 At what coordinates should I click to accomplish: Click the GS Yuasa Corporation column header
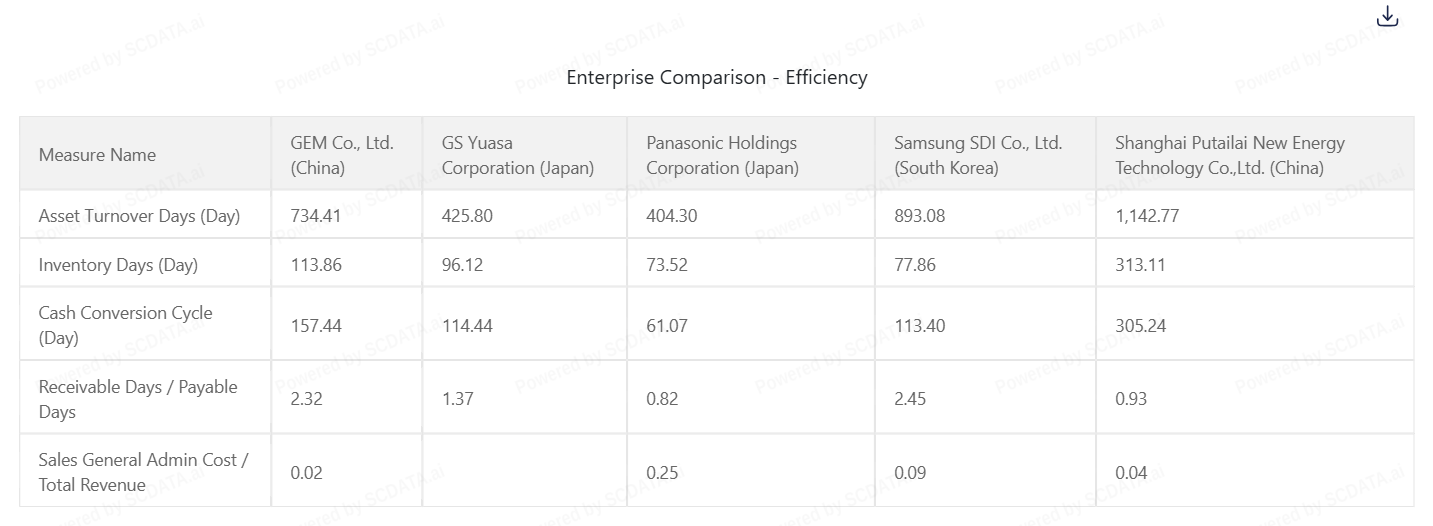(518, 155)
